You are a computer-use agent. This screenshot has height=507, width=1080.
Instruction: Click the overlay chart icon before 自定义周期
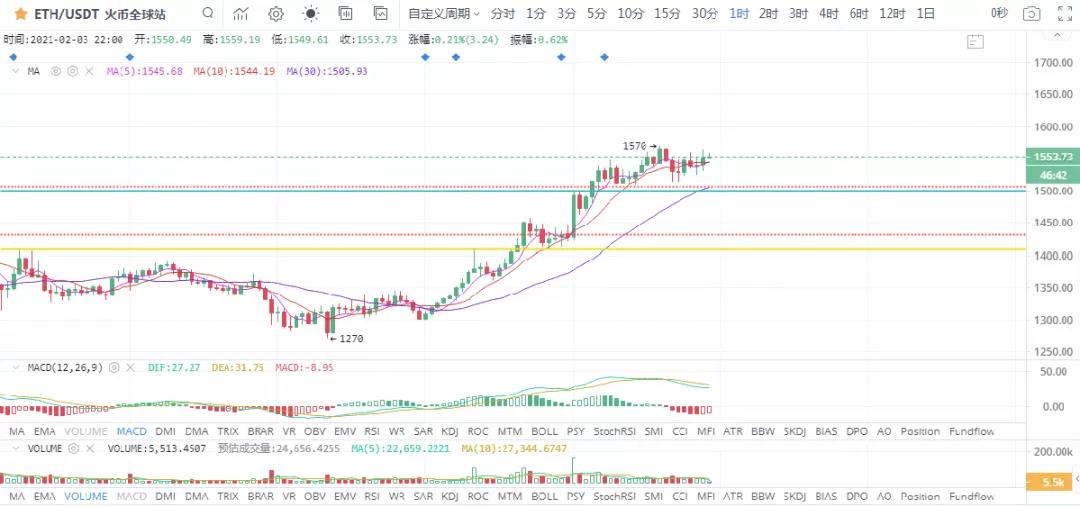coord(380,12)
